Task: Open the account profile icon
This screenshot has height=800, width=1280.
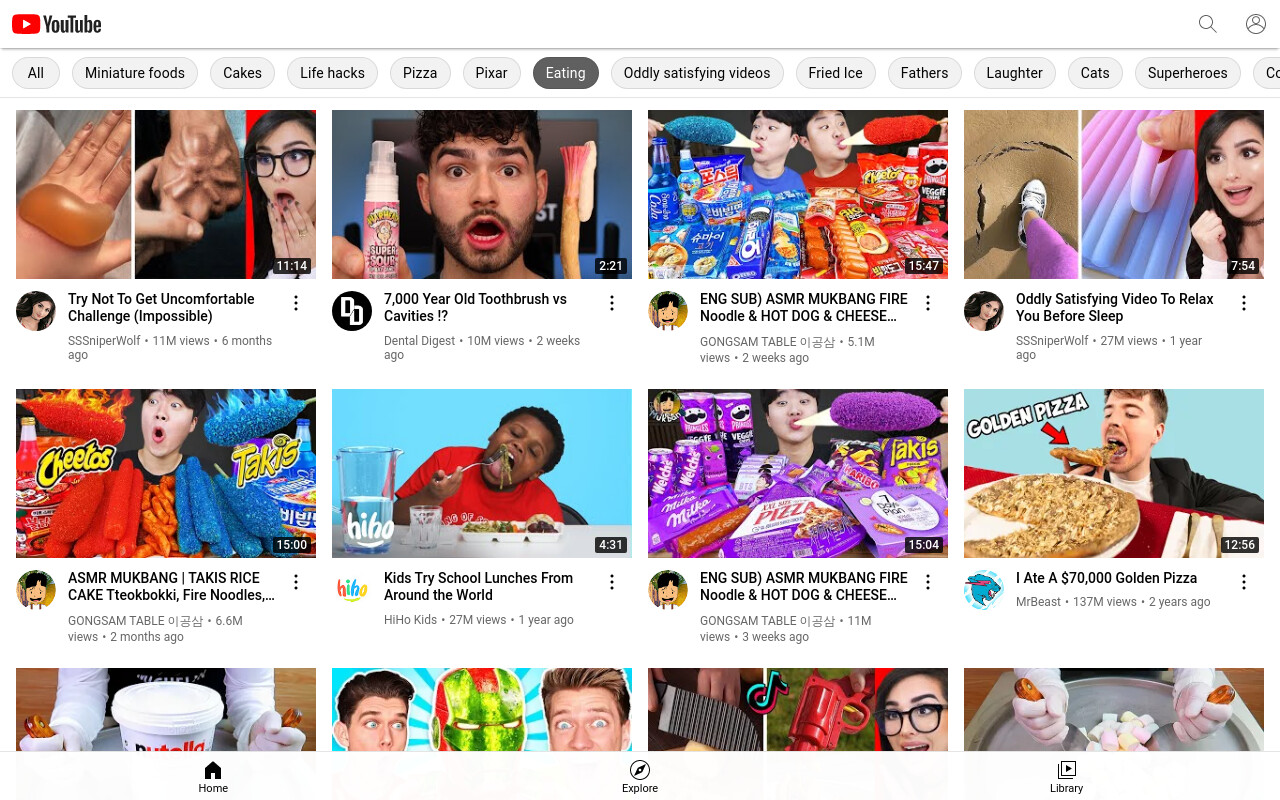Action: pos(1256,24)
